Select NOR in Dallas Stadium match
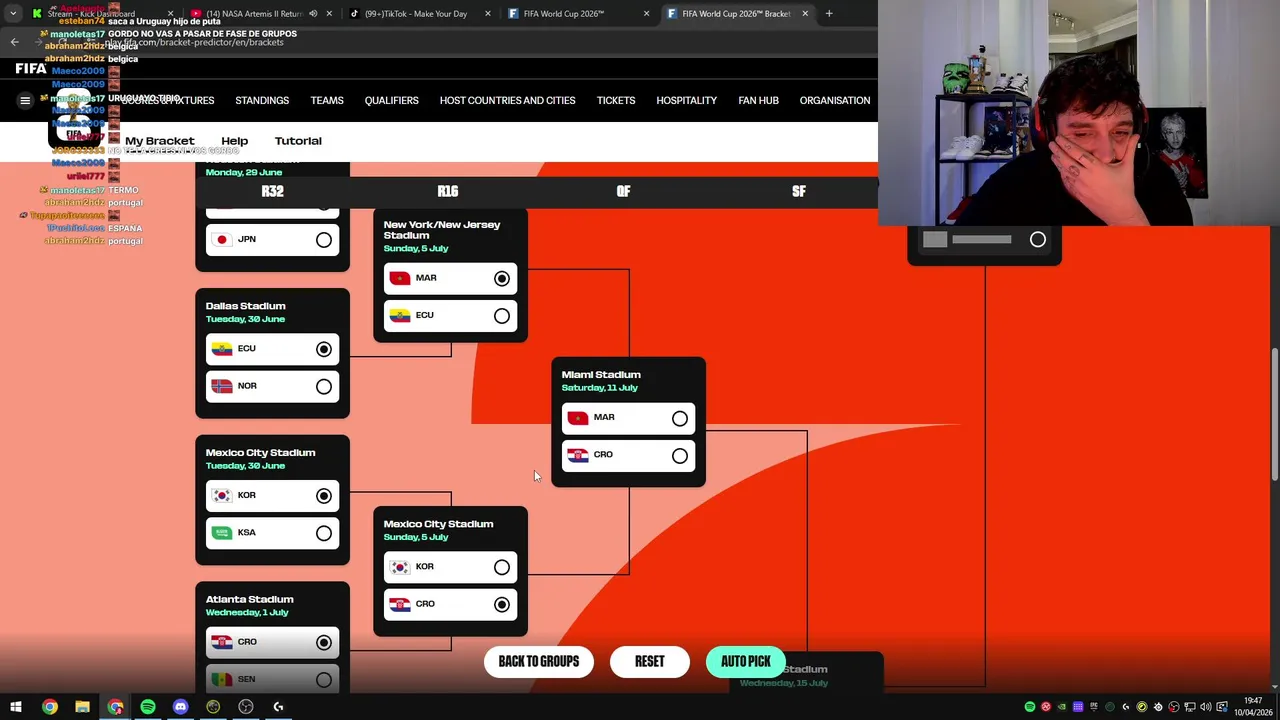1280x720 pixels. [x=324, y=387]
